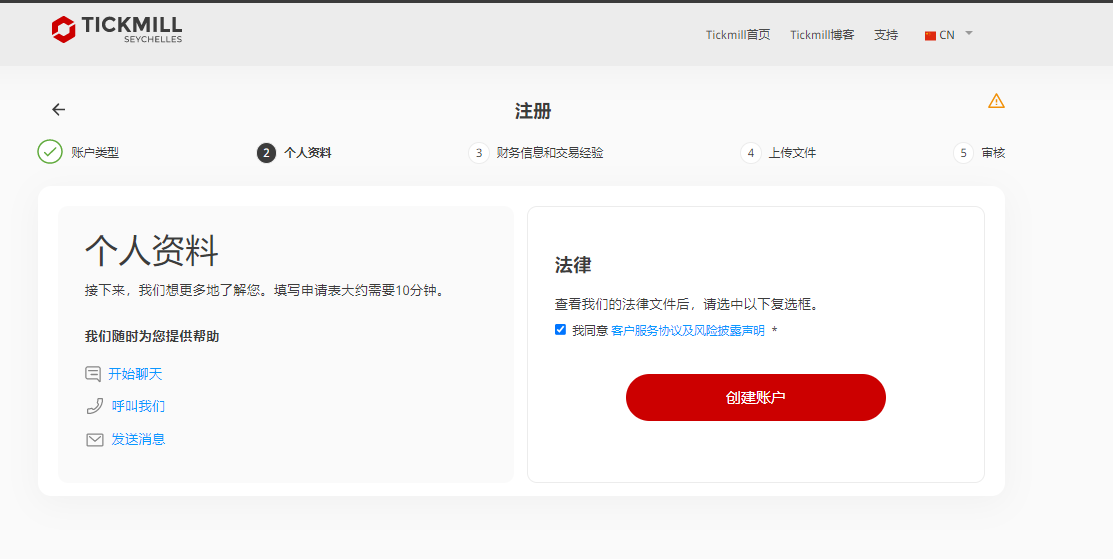Open Tickmill博客 in the header

point(822,35)
